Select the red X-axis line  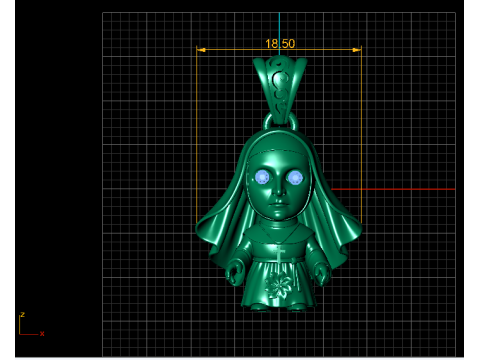393,189
